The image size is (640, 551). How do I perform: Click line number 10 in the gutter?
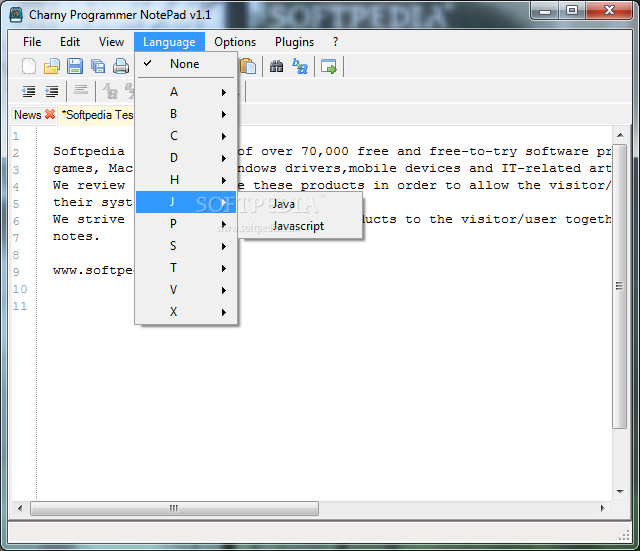click(20, 289)
